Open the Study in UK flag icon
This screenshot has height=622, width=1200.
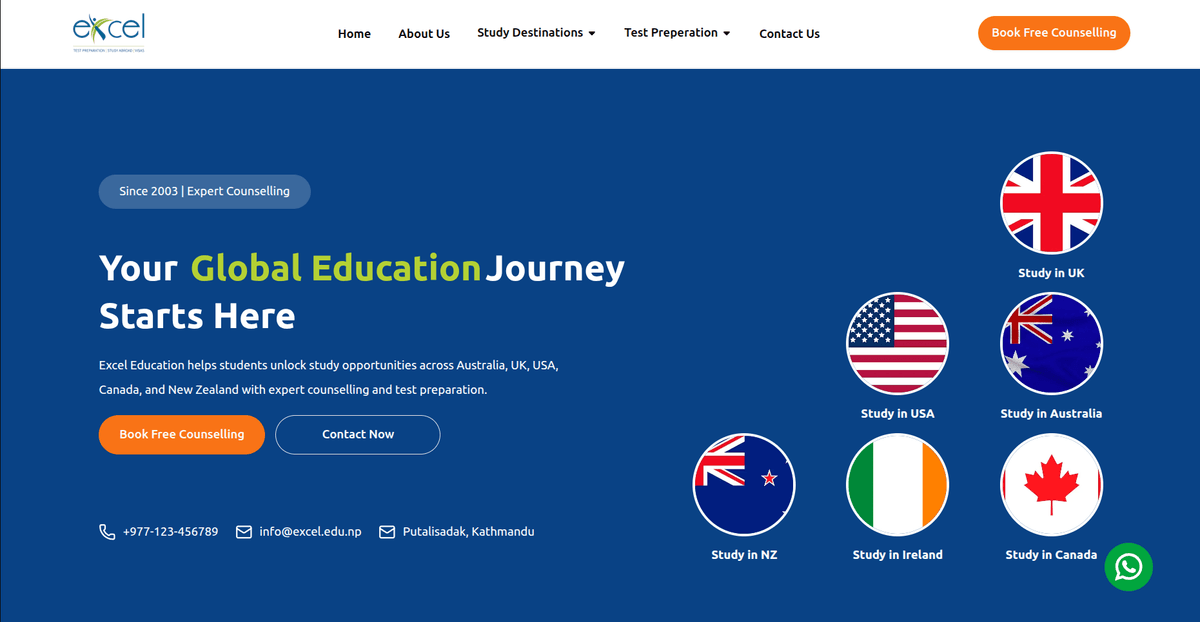click(x=1051, y=203)
